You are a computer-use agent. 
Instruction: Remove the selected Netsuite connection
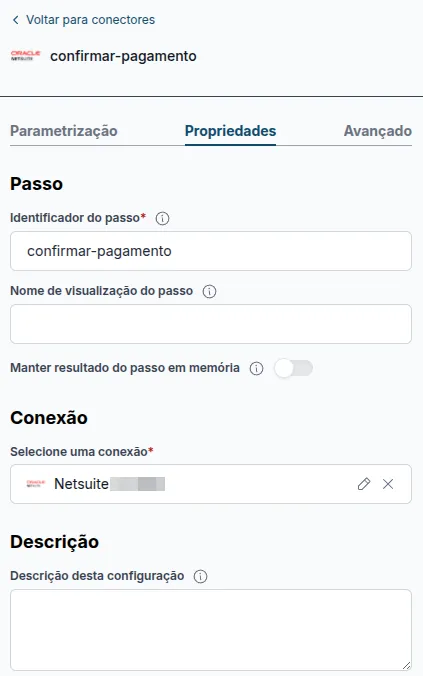pyautogui.click(x=388, y=484)
